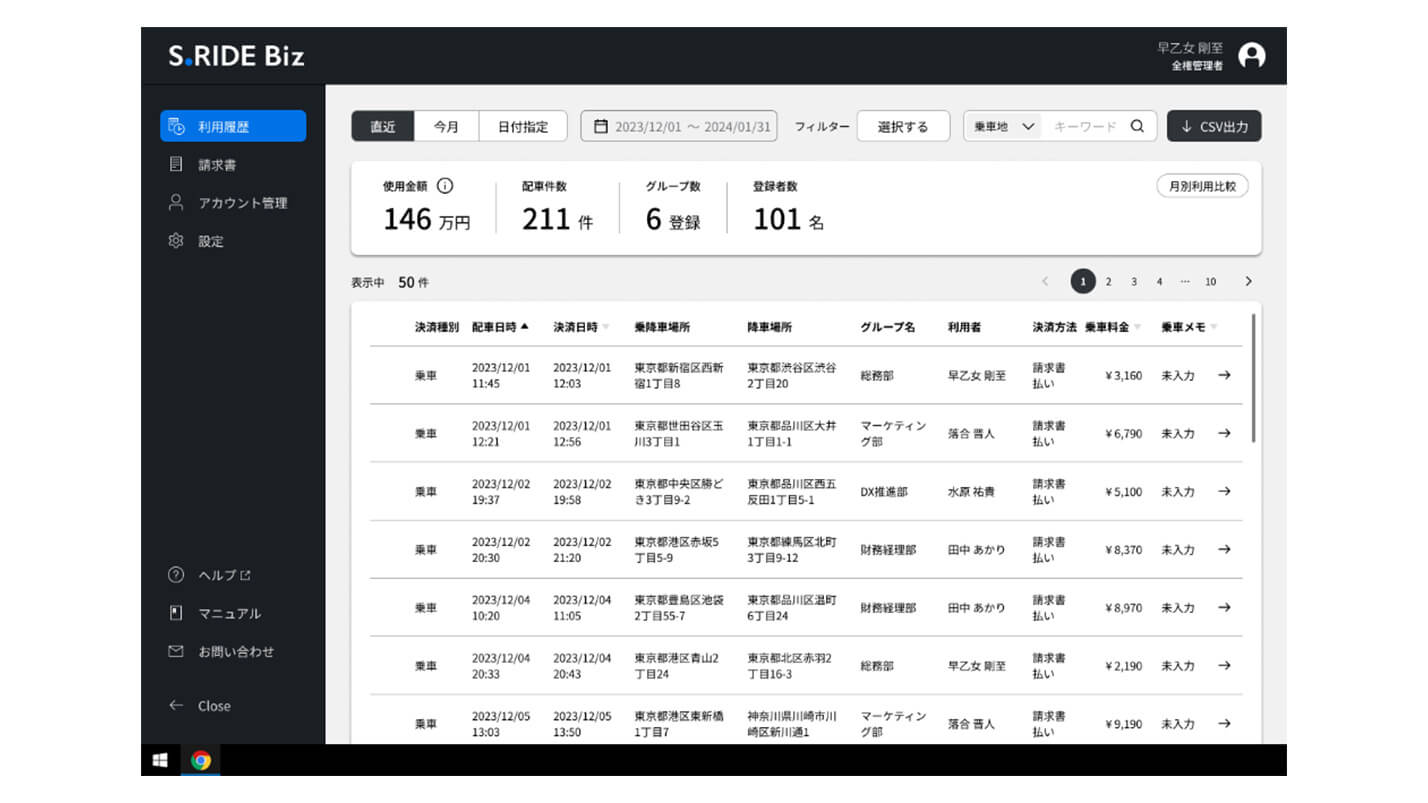Go to page 3
Viewport: 1428px width, 803px height.
(x=1134, y=282)
